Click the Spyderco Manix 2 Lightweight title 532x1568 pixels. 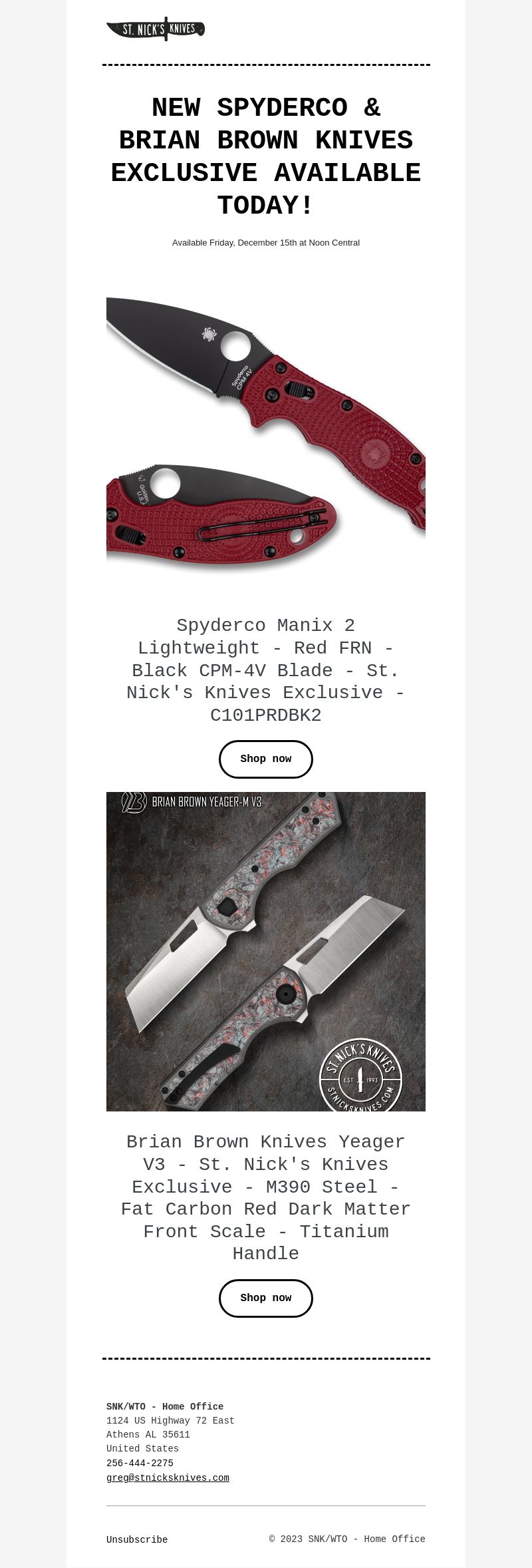[266, 670]
